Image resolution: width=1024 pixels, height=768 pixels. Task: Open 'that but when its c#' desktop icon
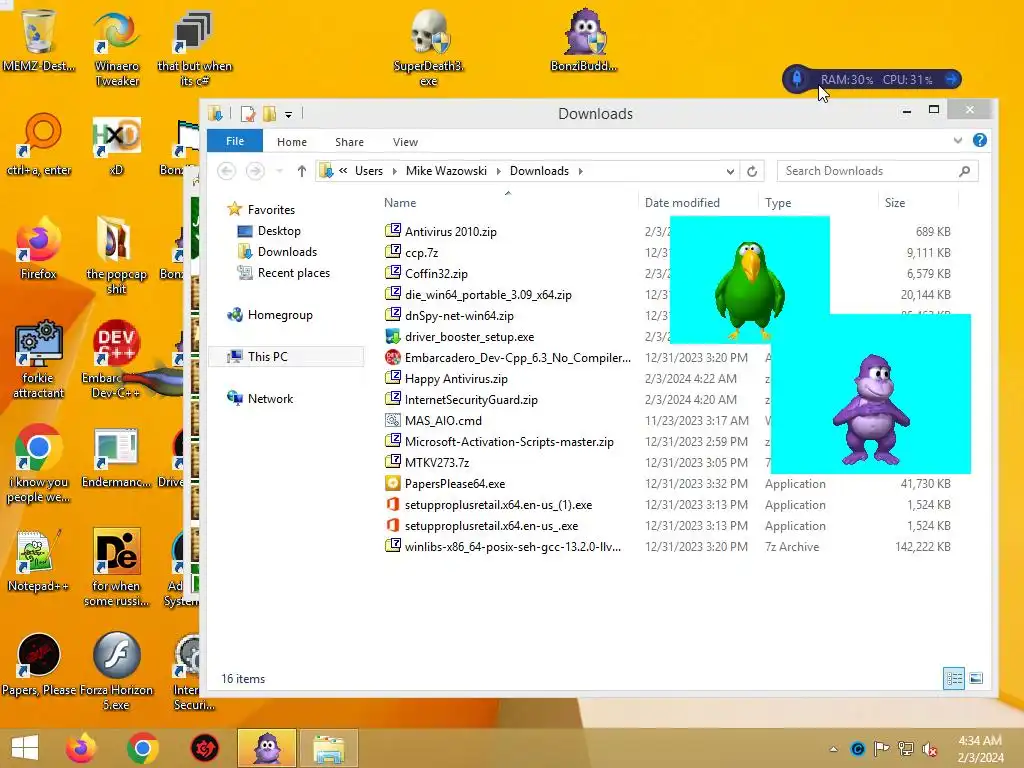(194, 47)
